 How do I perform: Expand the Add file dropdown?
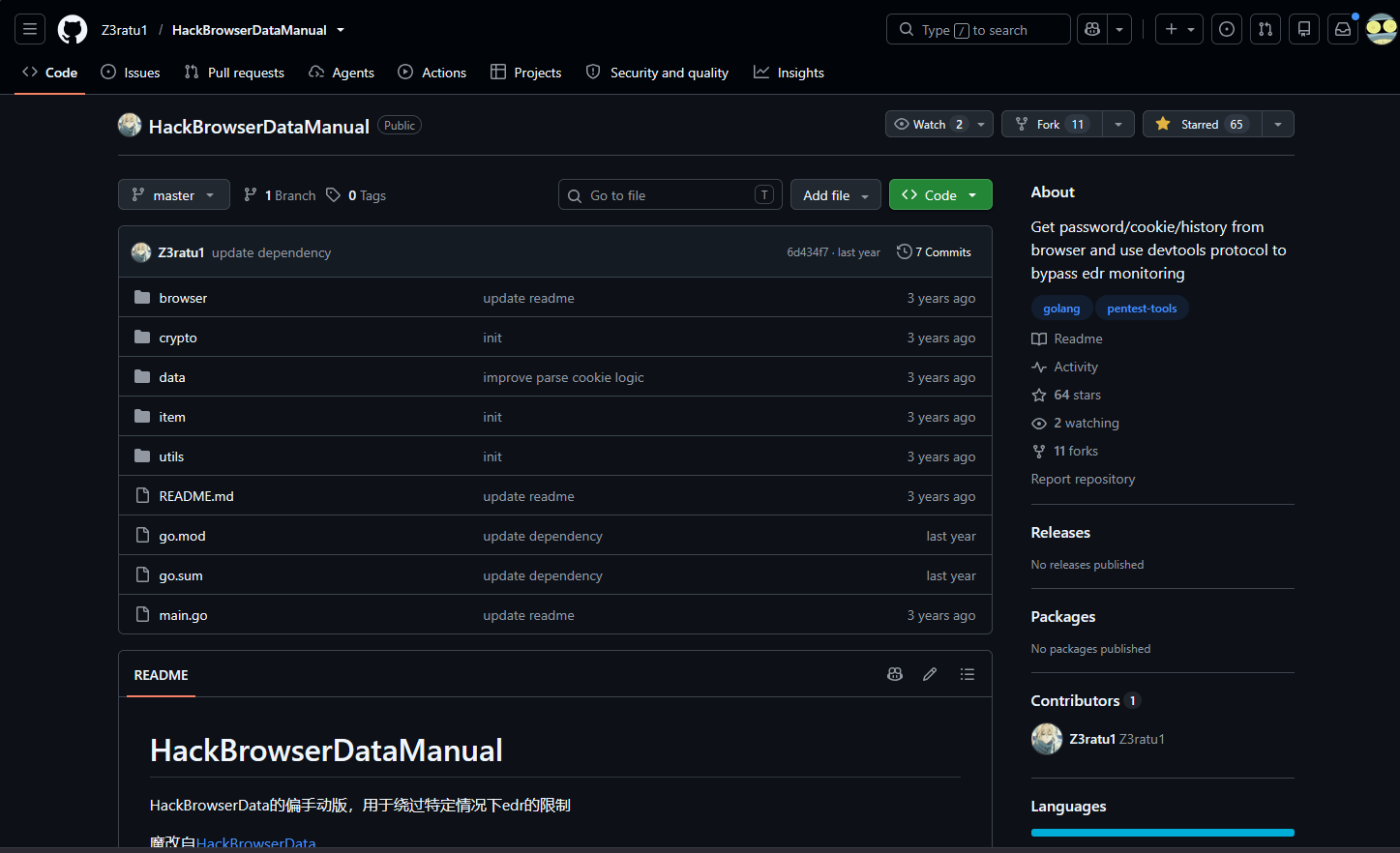836,195
